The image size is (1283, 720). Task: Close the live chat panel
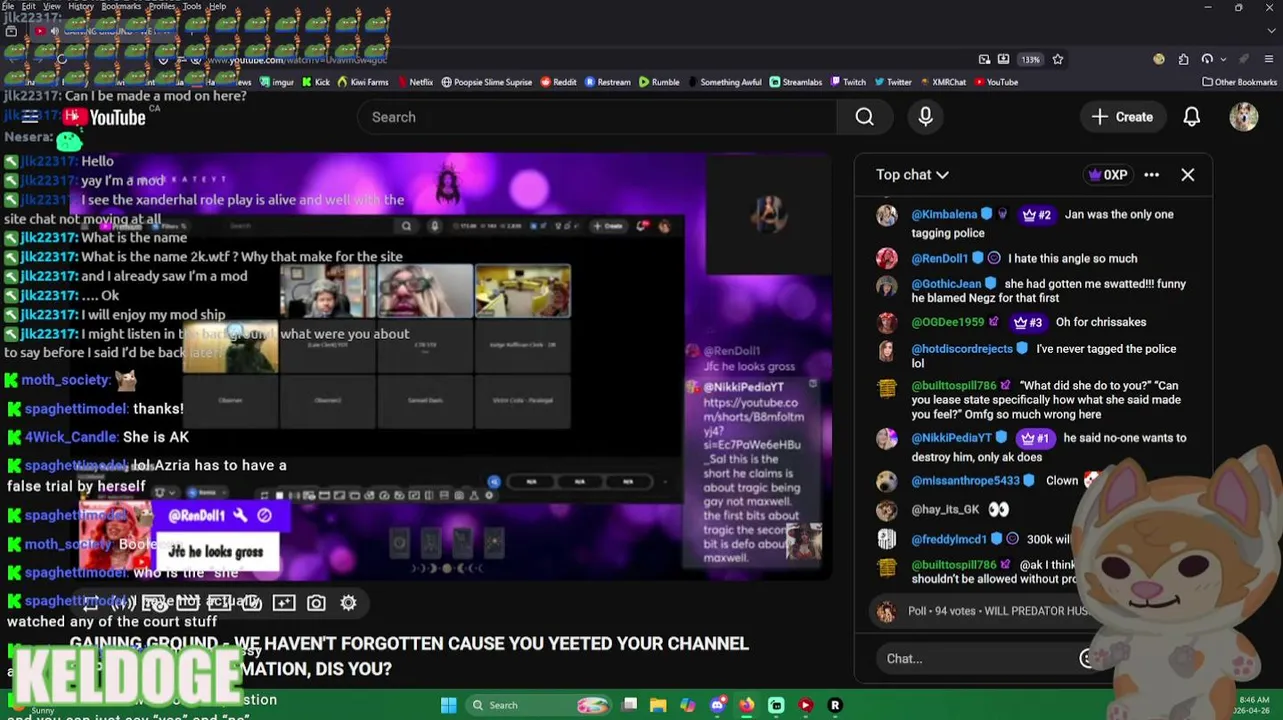(1187, 175)
